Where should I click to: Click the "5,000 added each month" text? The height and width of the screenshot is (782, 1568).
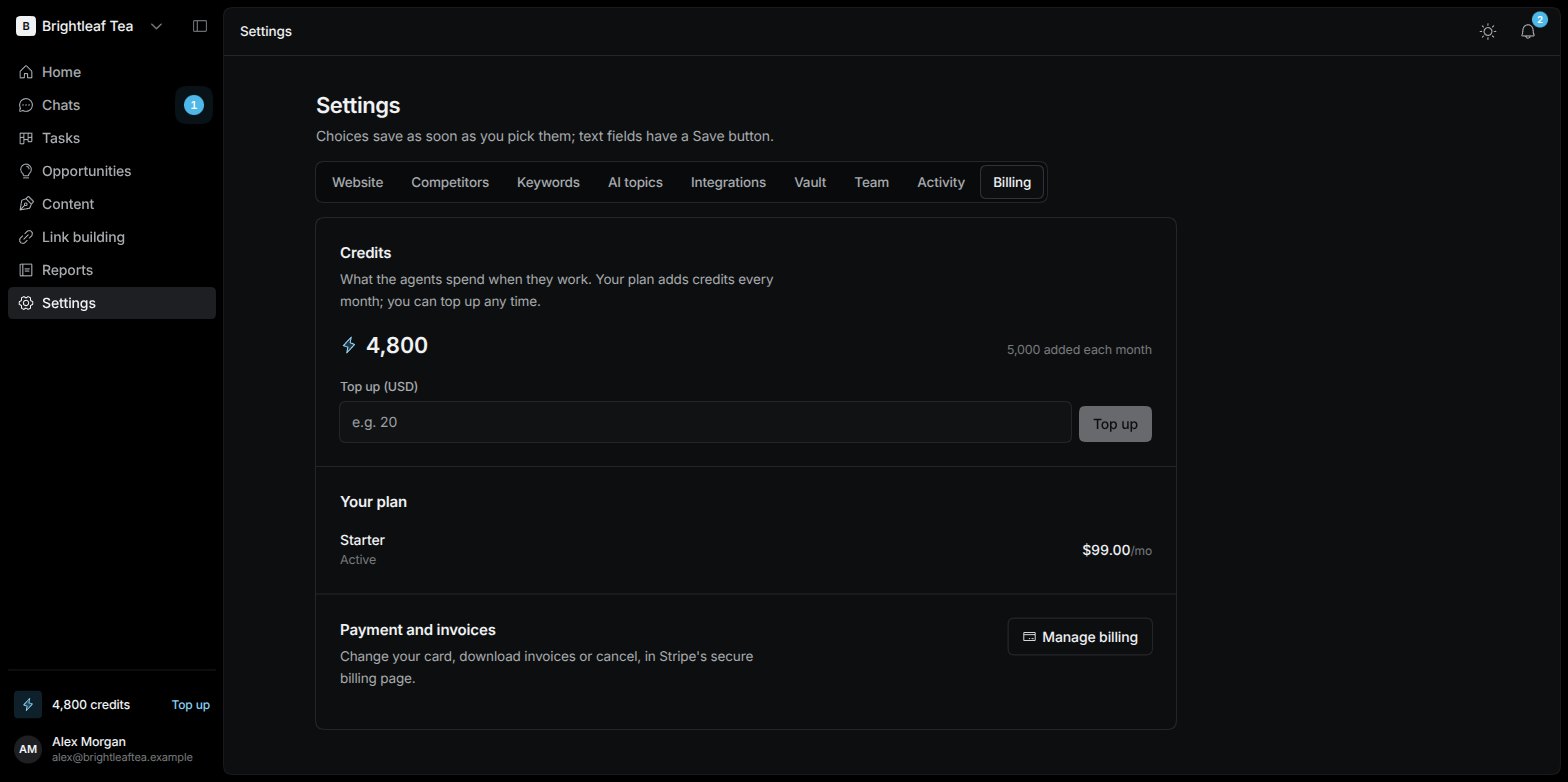(x=1079, y=350)
